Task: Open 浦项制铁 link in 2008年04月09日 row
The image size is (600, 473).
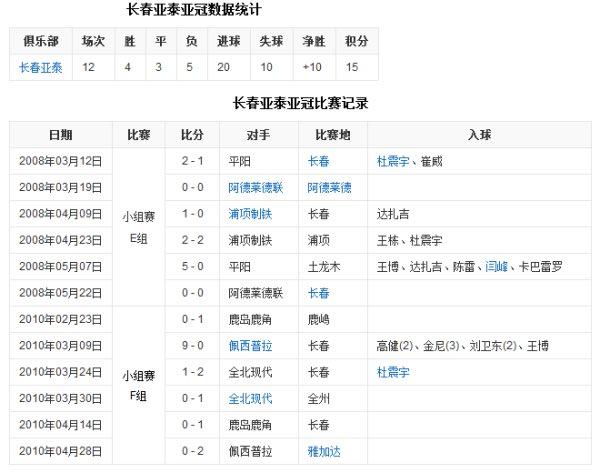Action: [x=250, y=214]
